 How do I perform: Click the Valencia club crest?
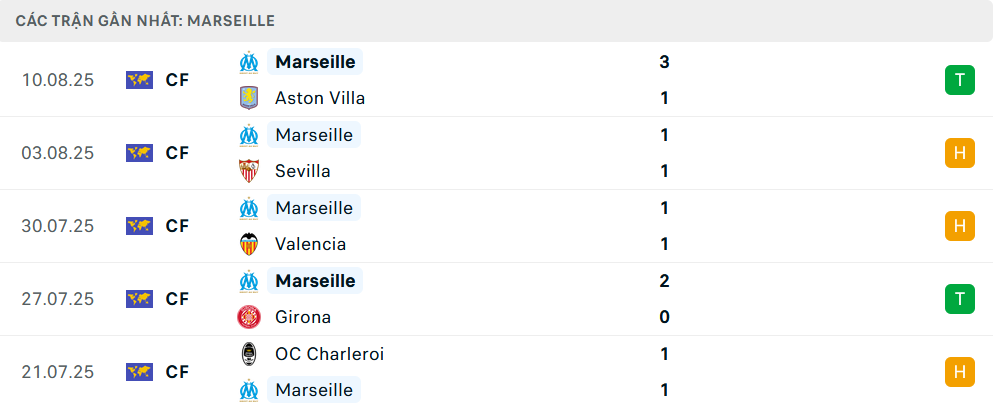pos(248,244)
